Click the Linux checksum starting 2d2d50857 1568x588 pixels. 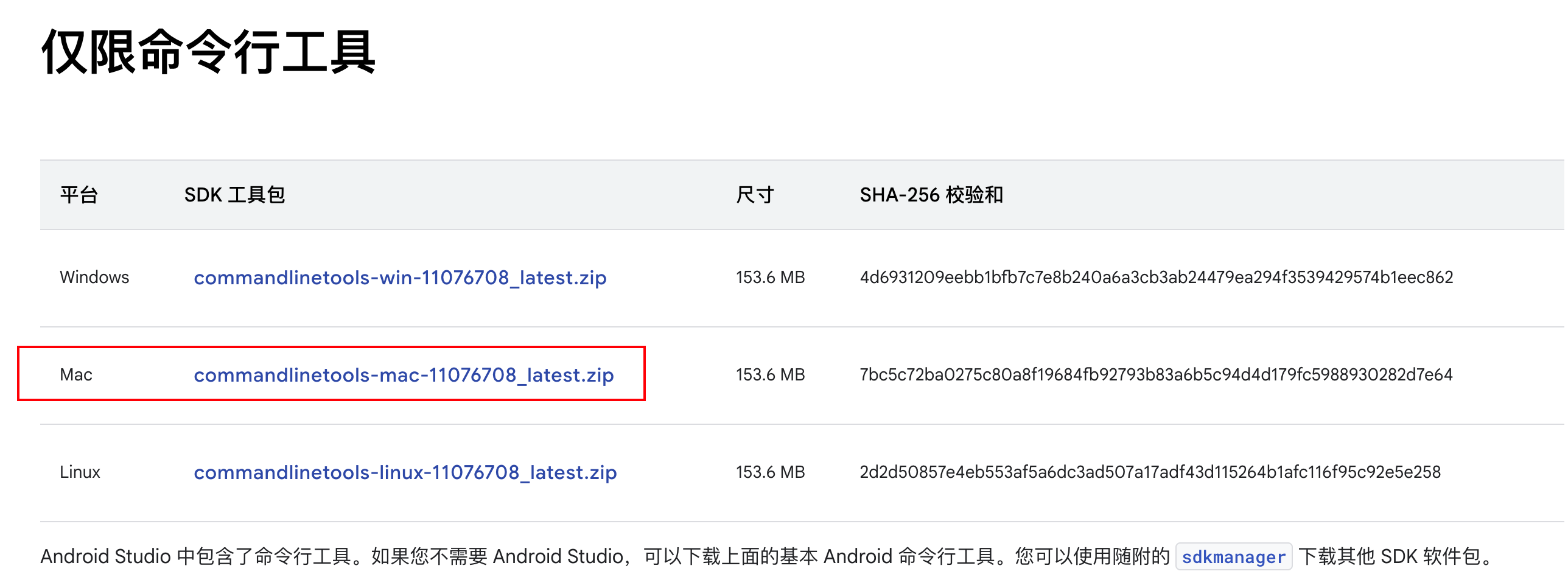tap(1150, 472)
